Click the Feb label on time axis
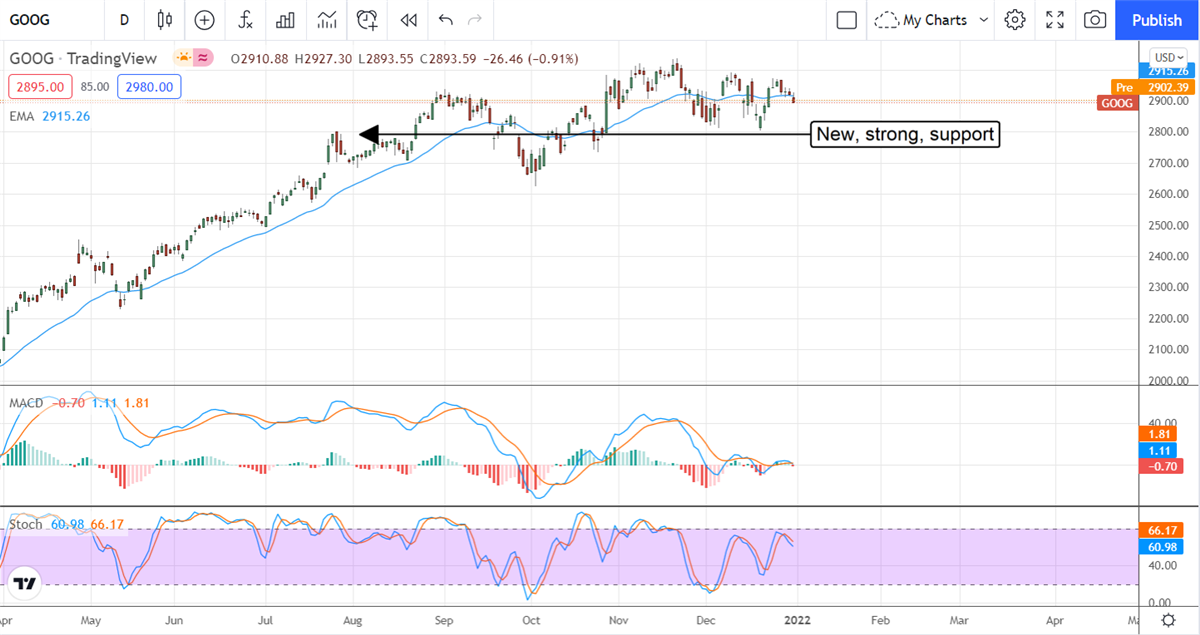Viewport: 1200px width, 635px height. pyautogui.click(x=881, y=620)
